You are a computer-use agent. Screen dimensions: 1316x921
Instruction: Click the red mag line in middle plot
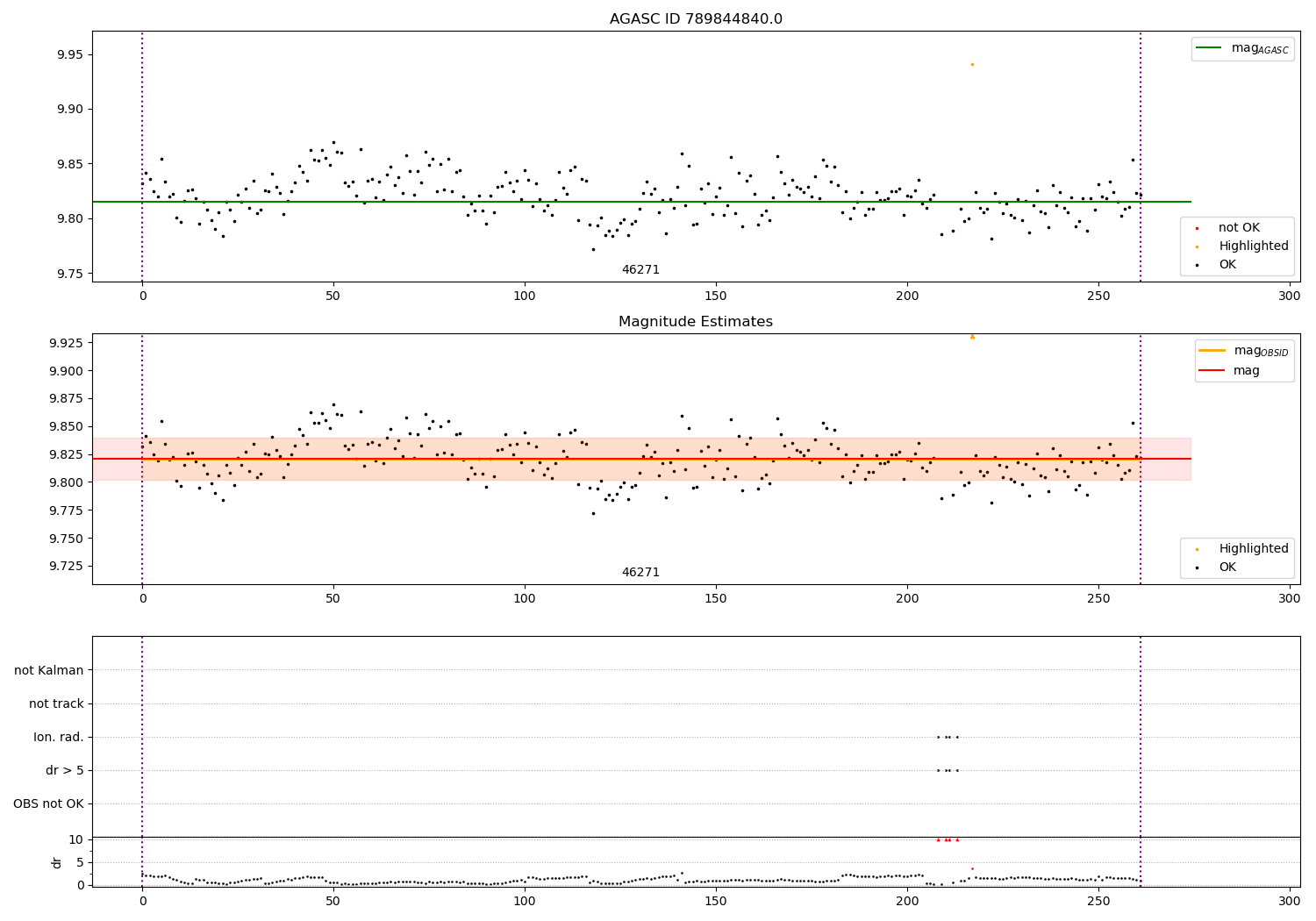pos(641,459)
